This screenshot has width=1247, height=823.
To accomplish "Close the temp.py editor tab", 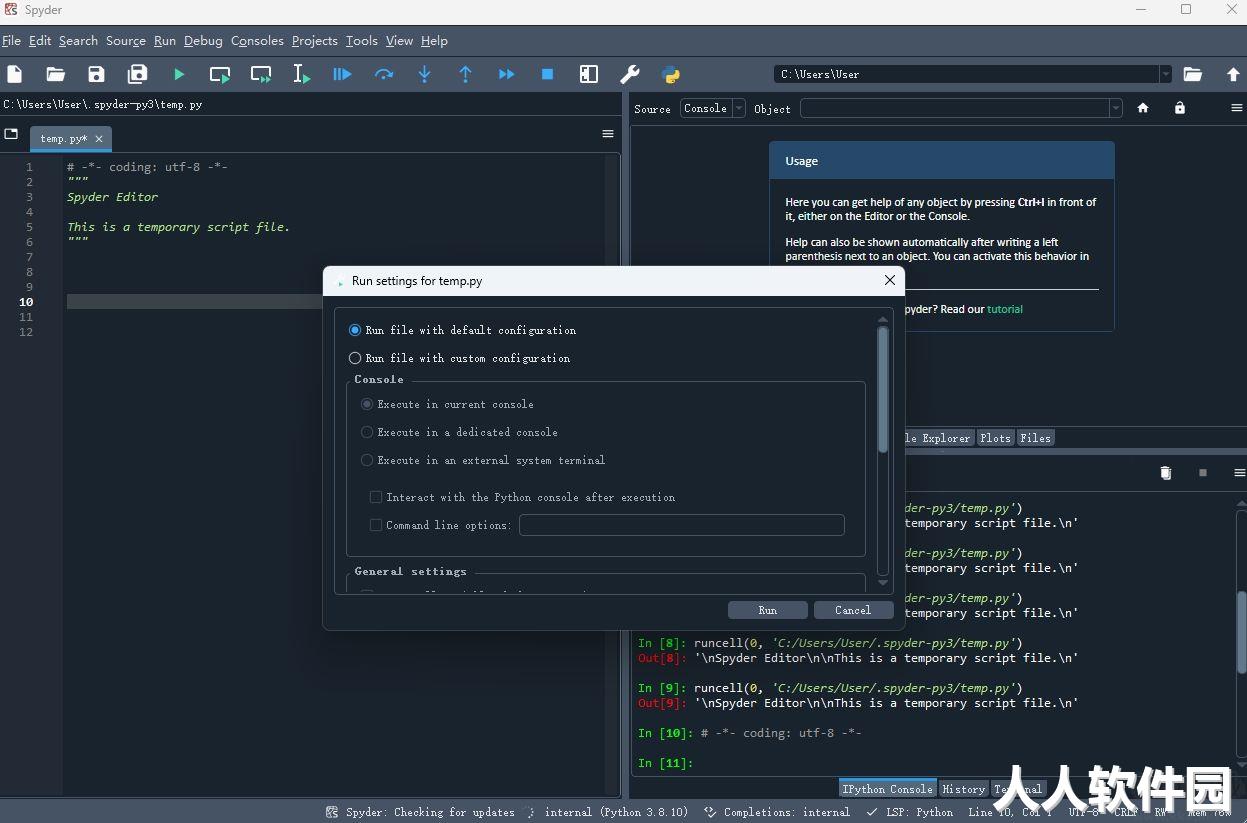I will click(99, 139).
